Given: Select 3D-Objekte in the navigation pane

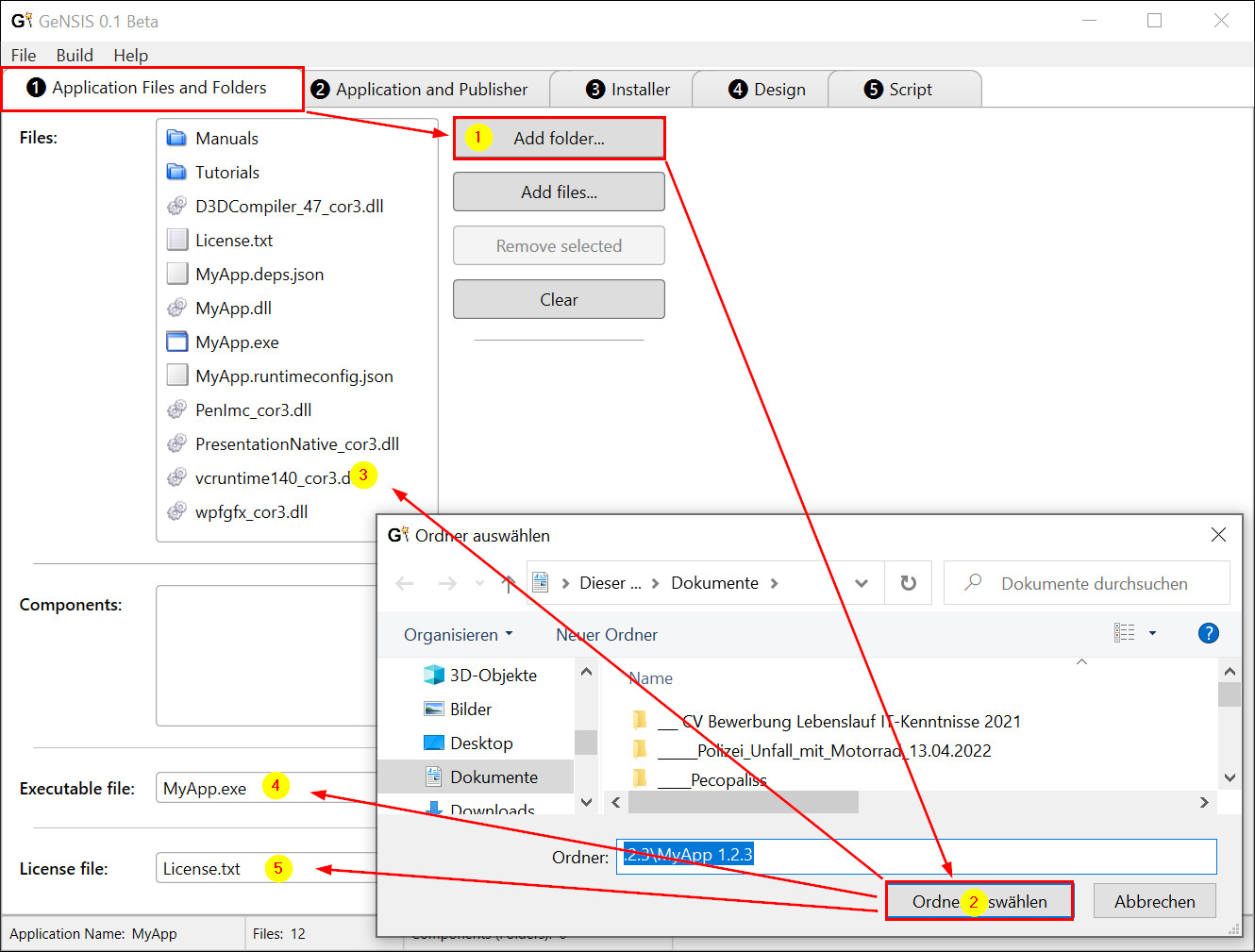Looking at the screenshot, I should click(x=494, y=676).
